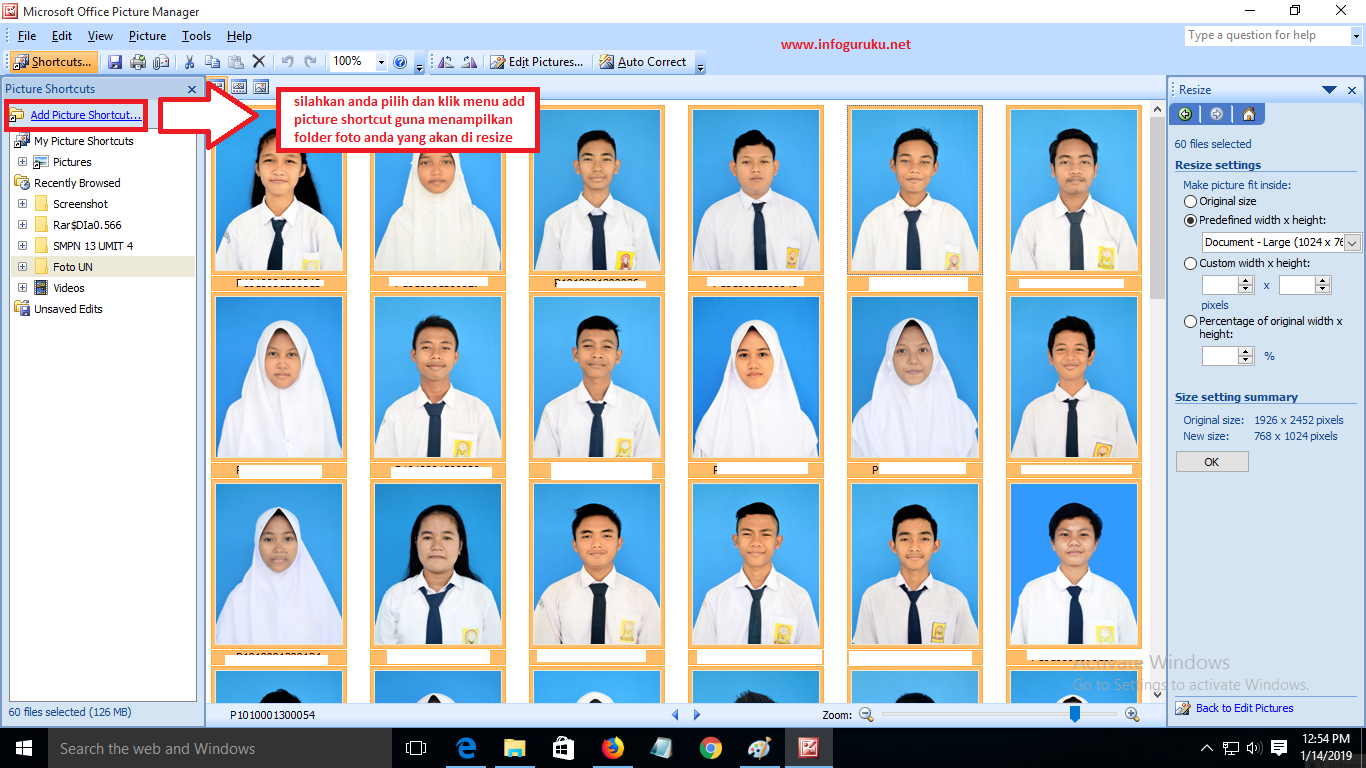This screenshot has width=1366, height=768.
Task: Open the View menu
Action: pos(100,36)
